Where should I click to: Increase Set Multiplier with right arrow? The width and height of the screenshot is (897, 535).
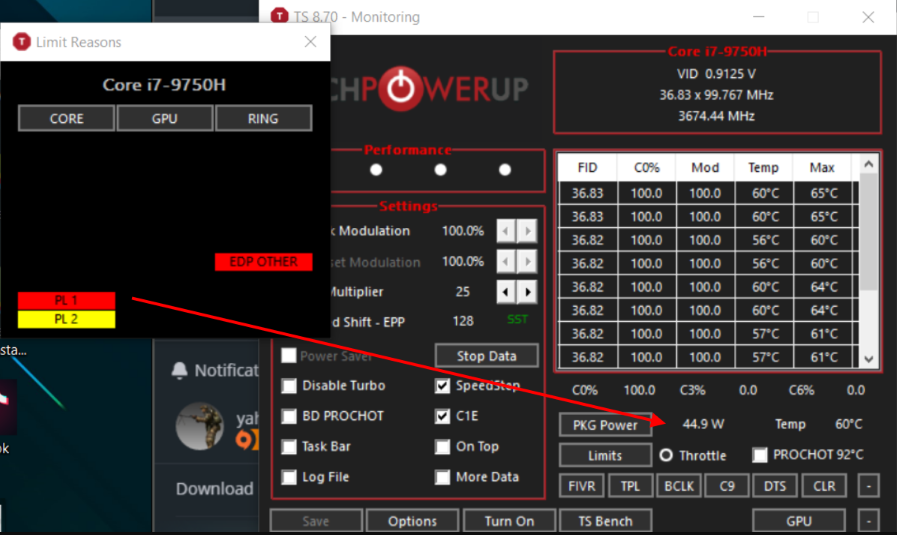(x=527, y=292)
